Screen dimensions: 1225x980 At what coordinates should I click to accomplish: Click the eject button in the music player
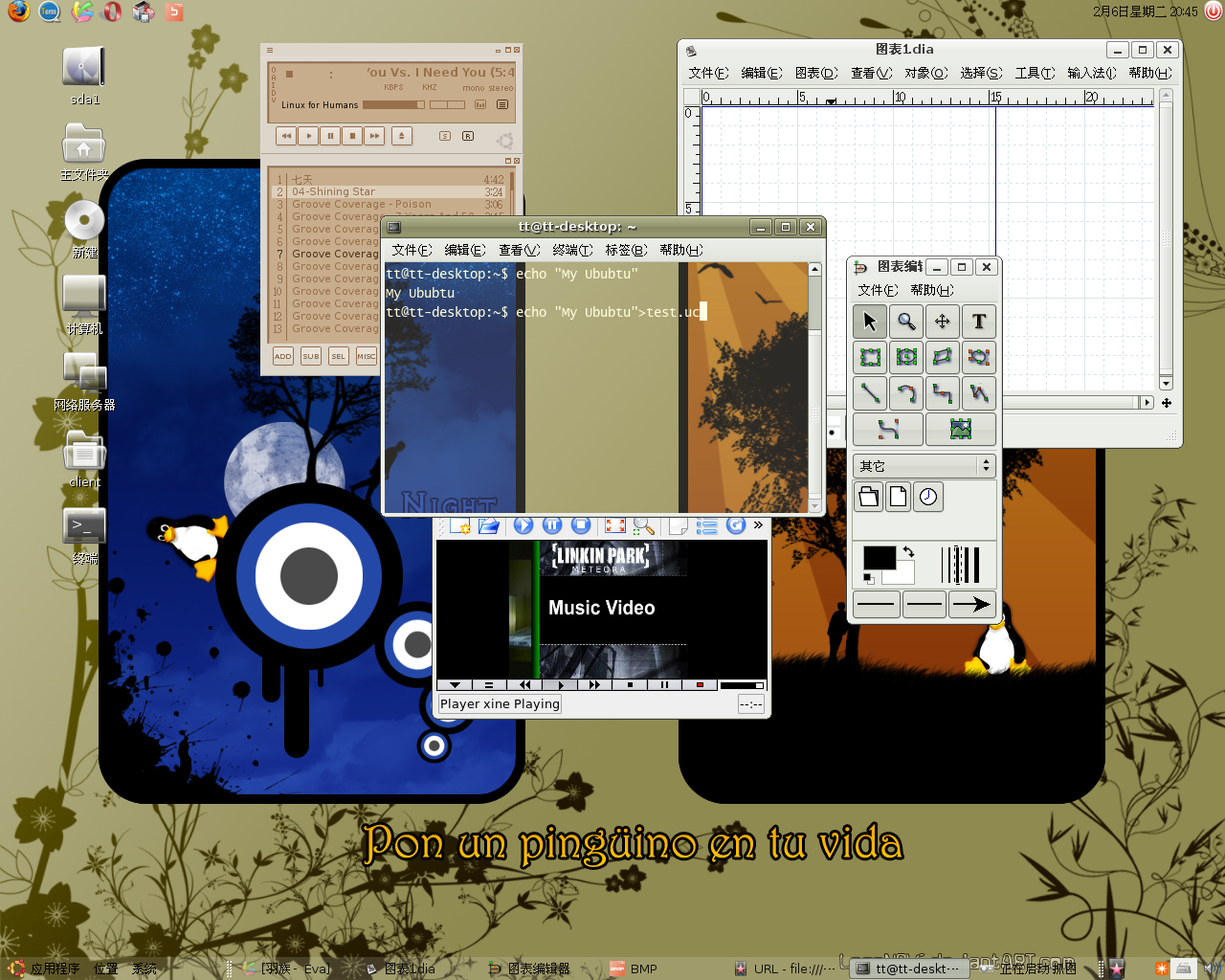click(402, 136)
